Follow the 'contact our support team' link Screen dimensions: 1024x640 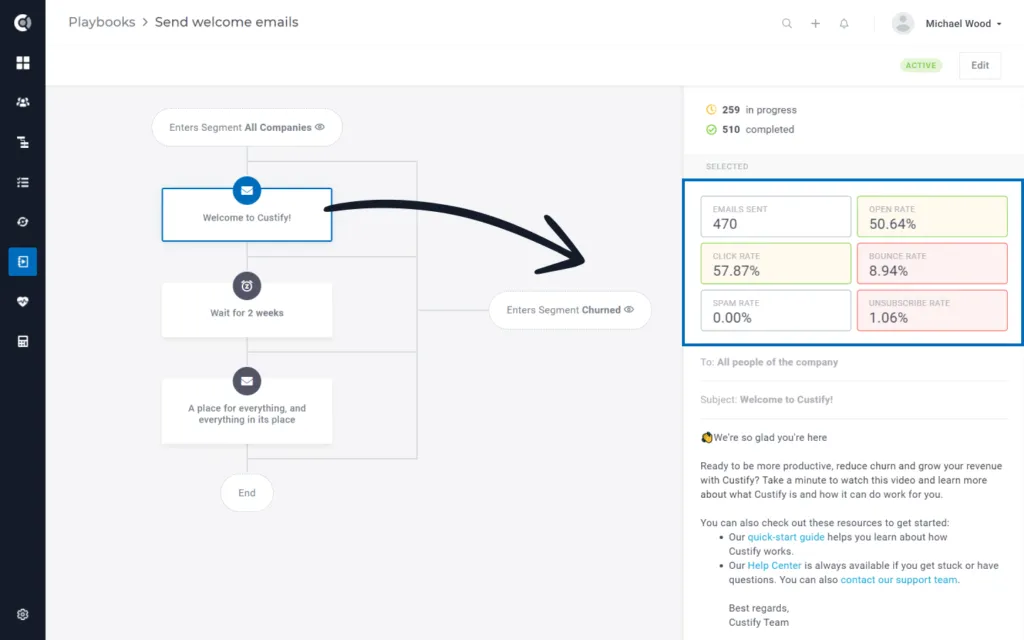click(x=899, y=580)
